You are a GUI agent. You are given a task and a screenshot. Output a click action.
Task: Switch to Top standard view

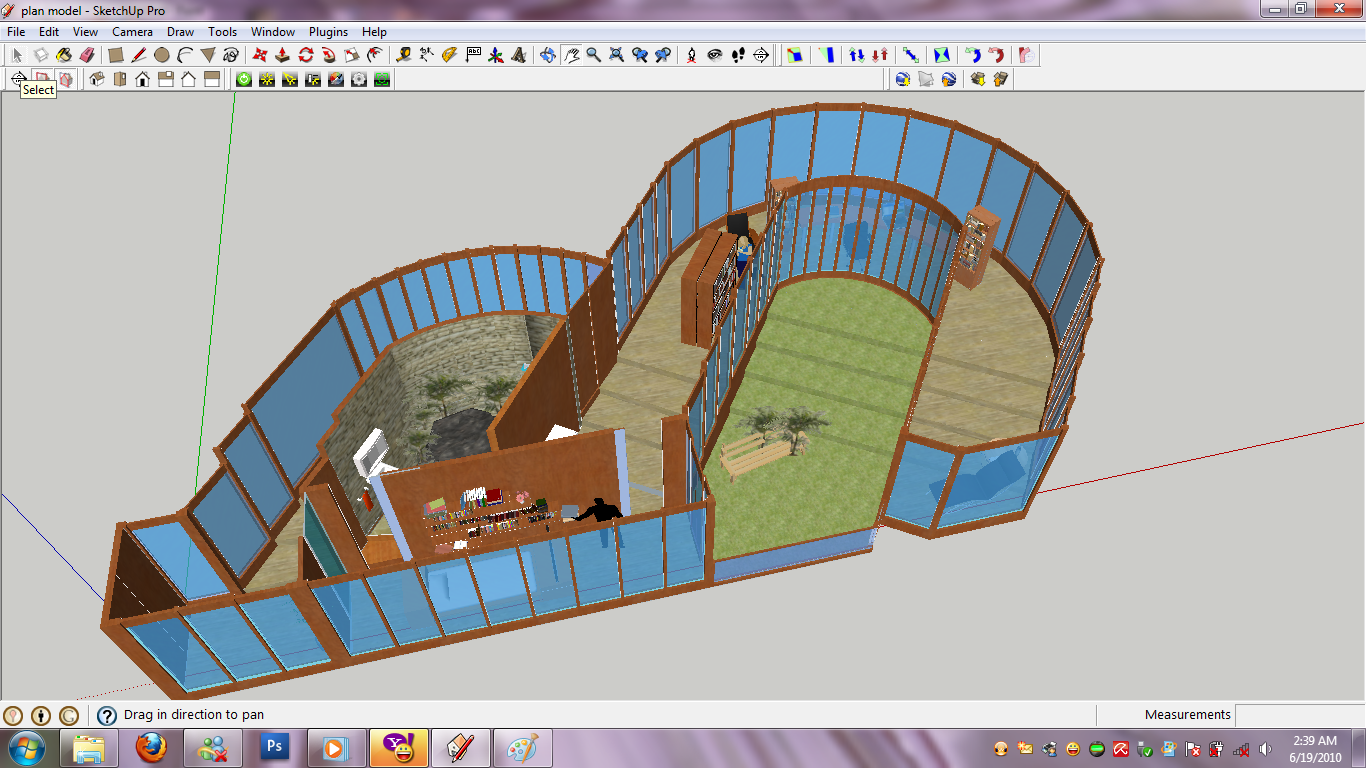[120, 79]
